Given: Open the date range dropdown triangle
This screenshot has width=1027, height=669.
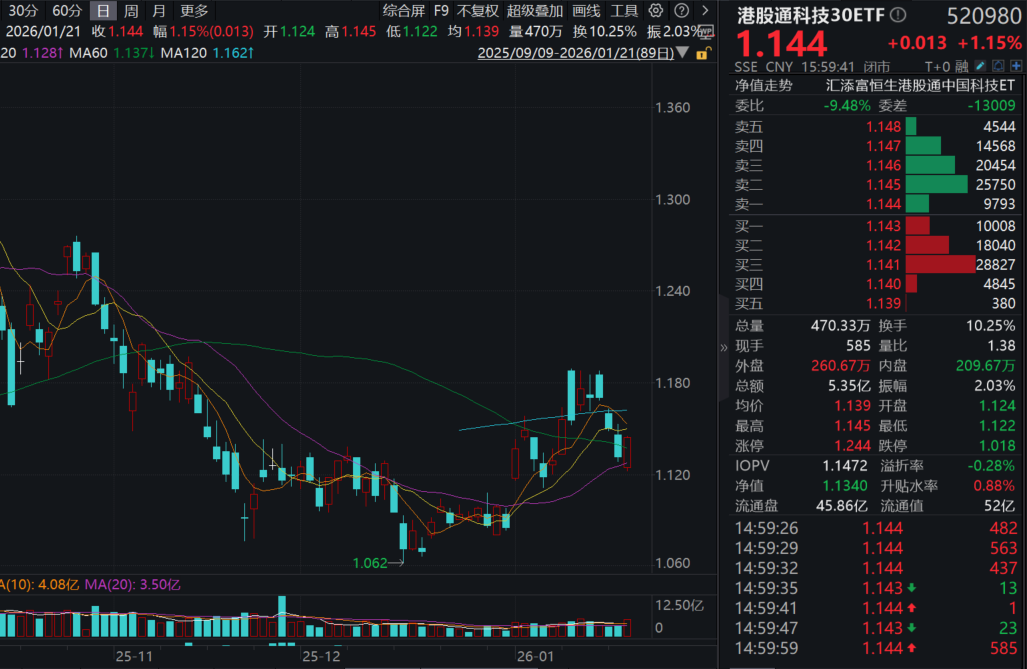Looking at the screenshot, I should coord(683,51).
